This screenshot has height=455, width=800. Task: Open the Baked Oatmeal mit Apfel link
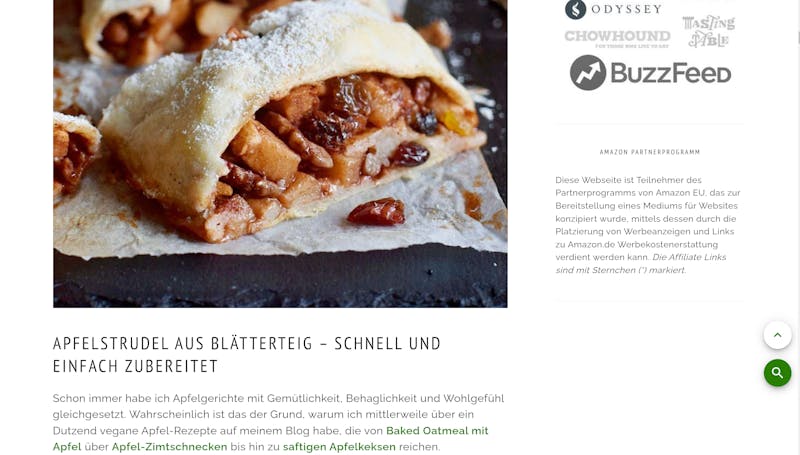tap(270, 439)
